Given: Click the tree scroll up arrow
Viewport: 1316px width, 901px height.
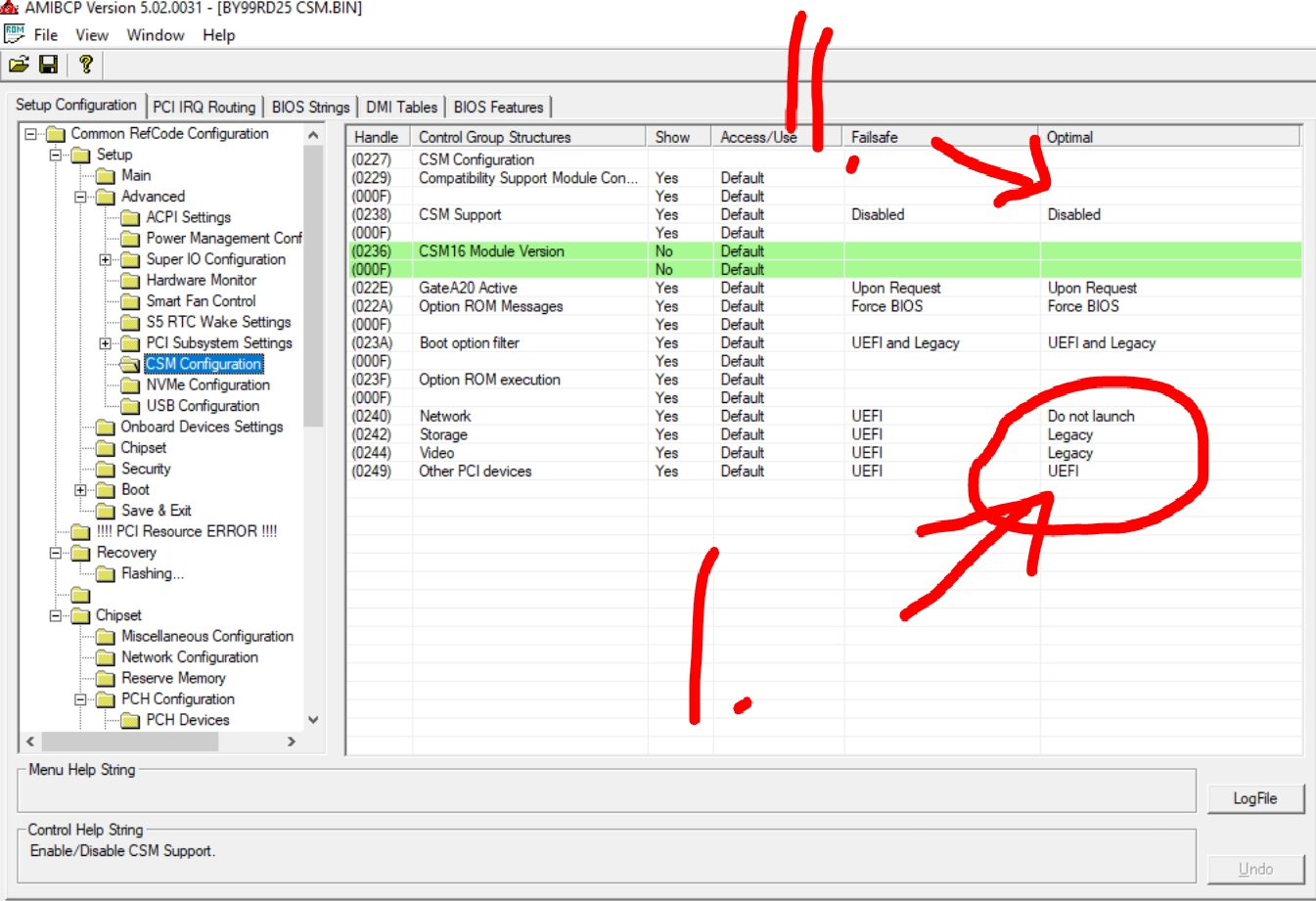Looking at the screenshot, I should [x=313, y=135].
